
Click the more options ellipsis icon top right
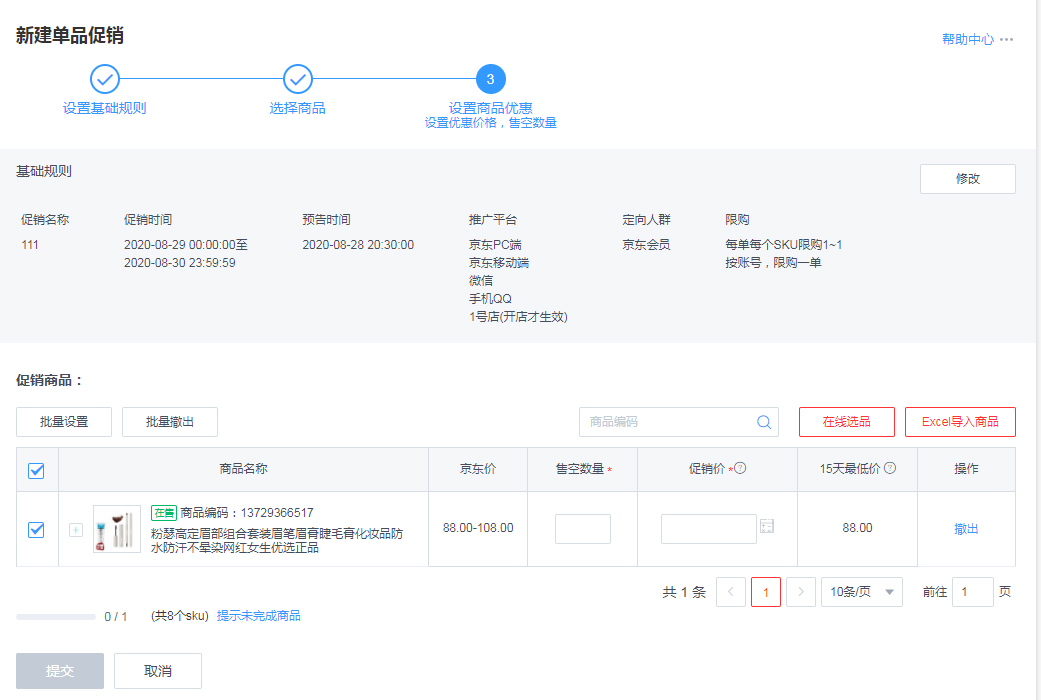(1007, 39)
